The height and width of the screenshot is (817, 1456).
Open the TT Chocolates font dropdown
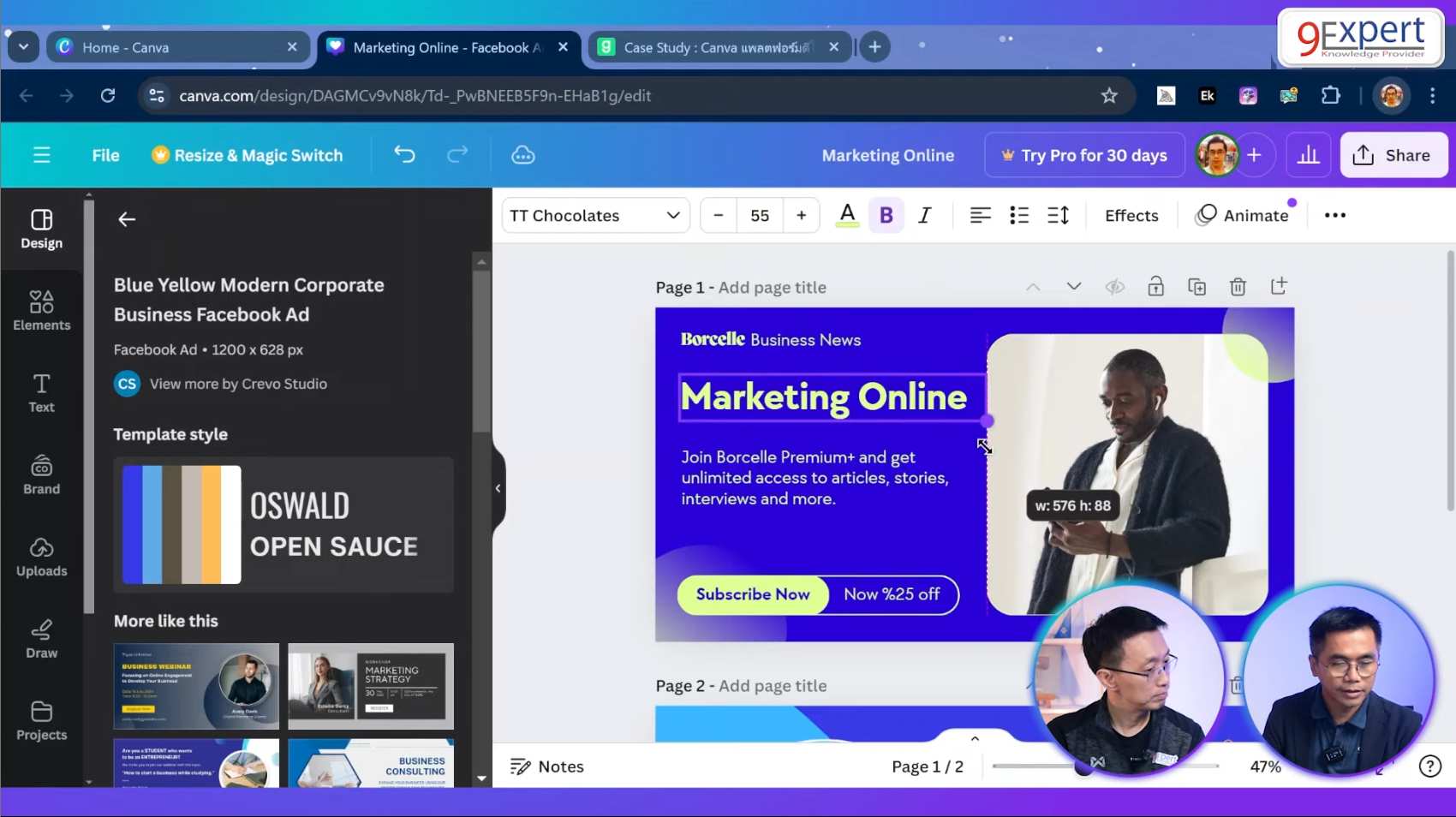click(x=594, y=215)
